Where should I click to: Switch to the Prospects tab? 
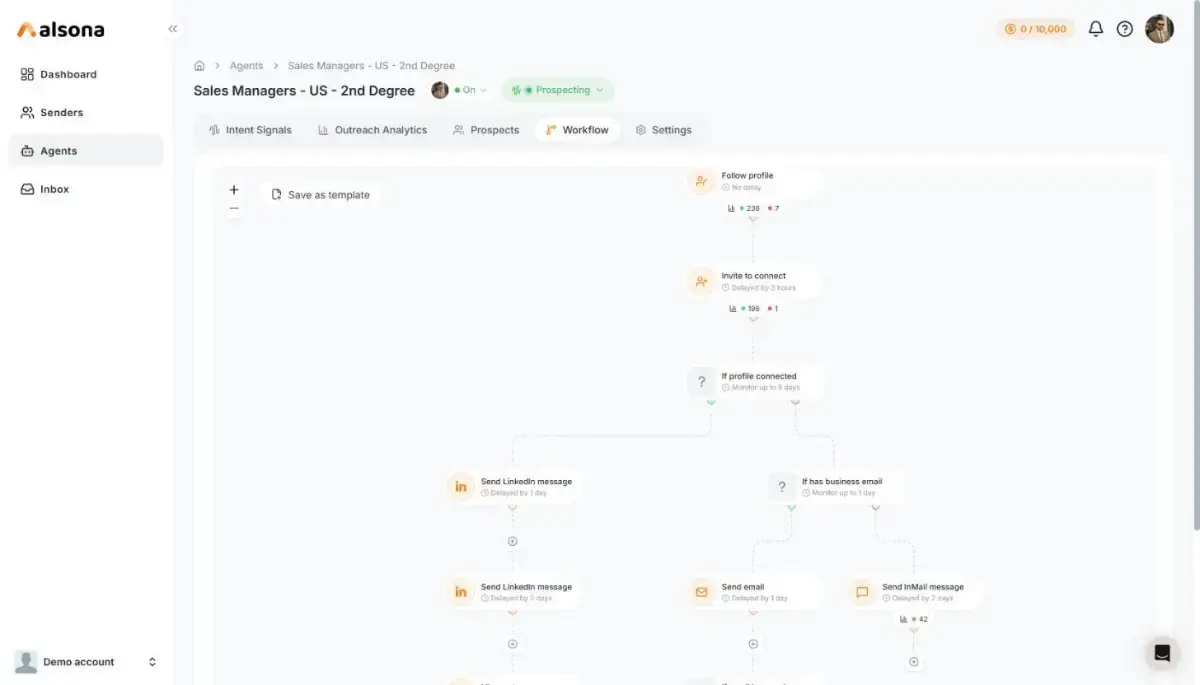coord(486,130)
